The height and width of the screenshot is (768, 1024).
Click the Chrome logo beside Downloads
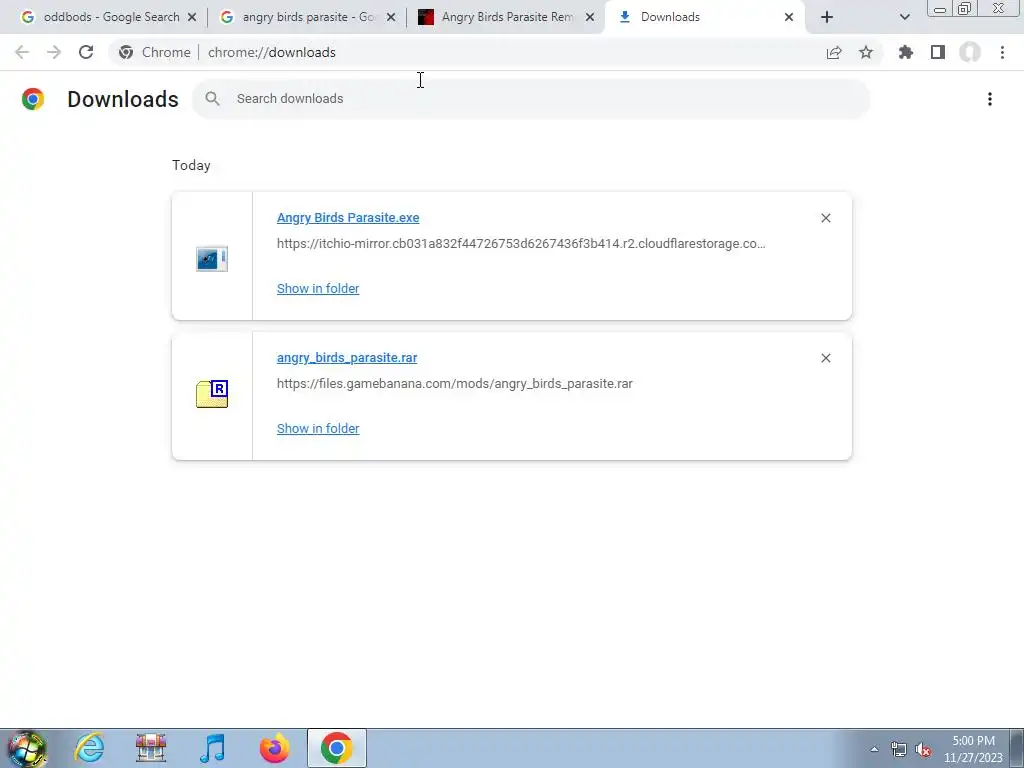(x=33, y=99)
